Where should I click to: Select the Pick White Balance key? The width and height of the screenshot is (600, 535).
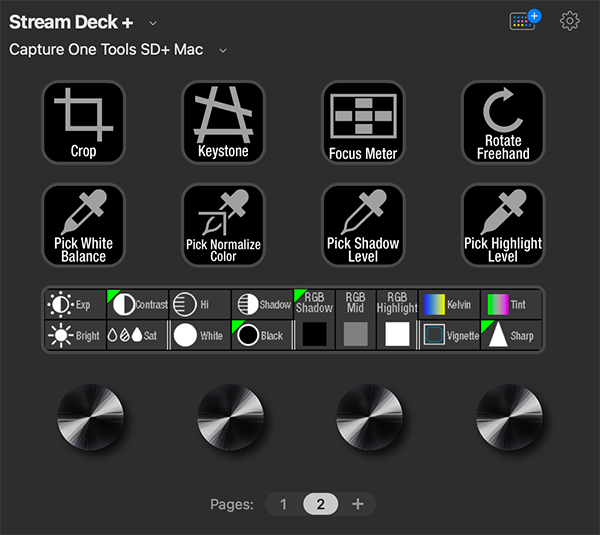83,225
